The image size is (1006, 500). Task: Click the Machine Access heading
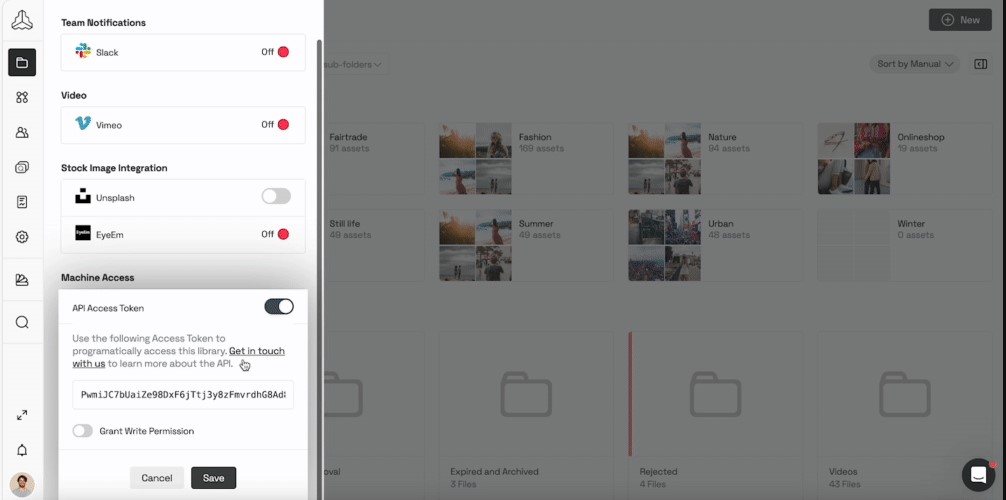98,277
